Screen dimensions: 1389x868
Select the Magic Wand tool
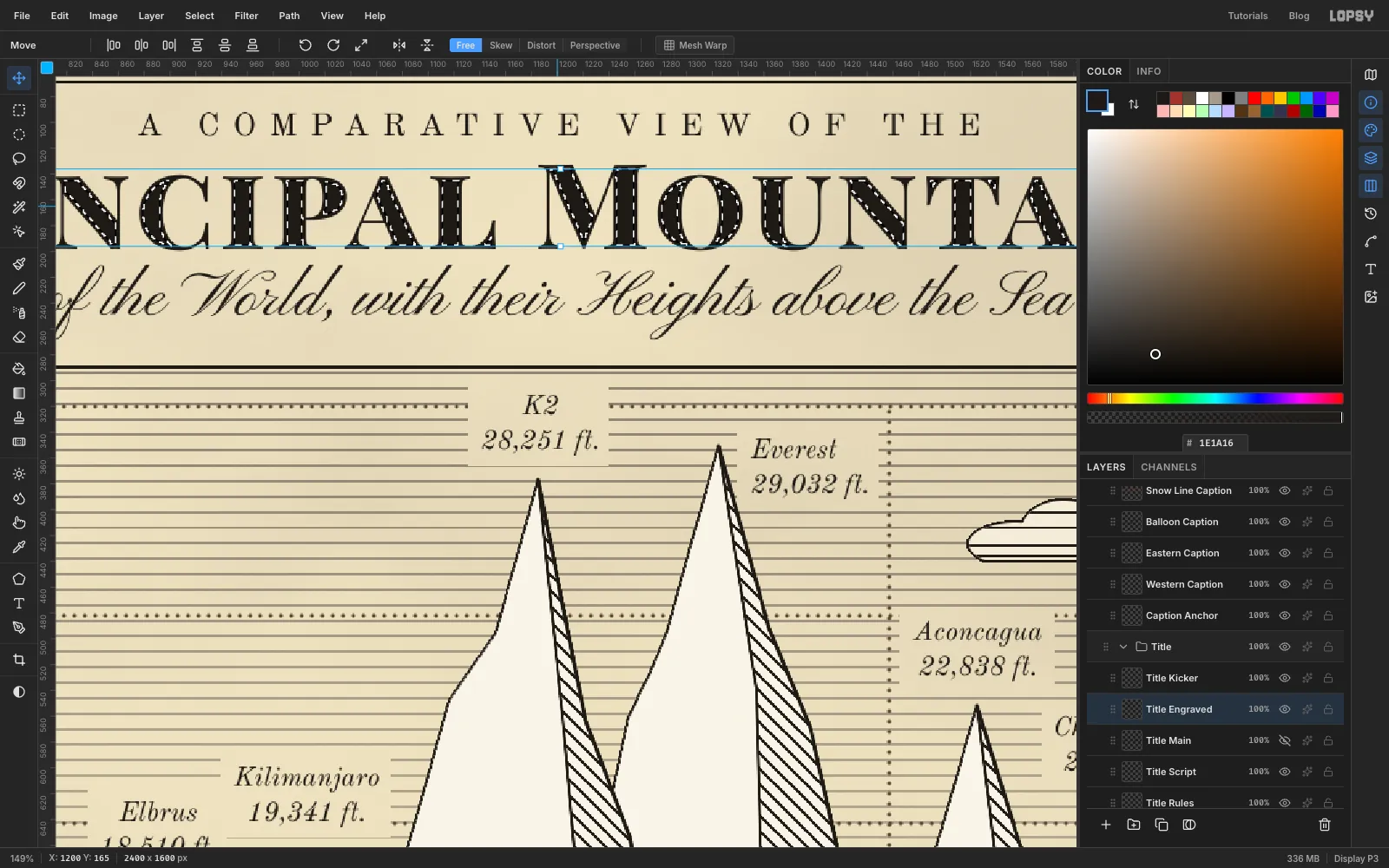(19, 207)
